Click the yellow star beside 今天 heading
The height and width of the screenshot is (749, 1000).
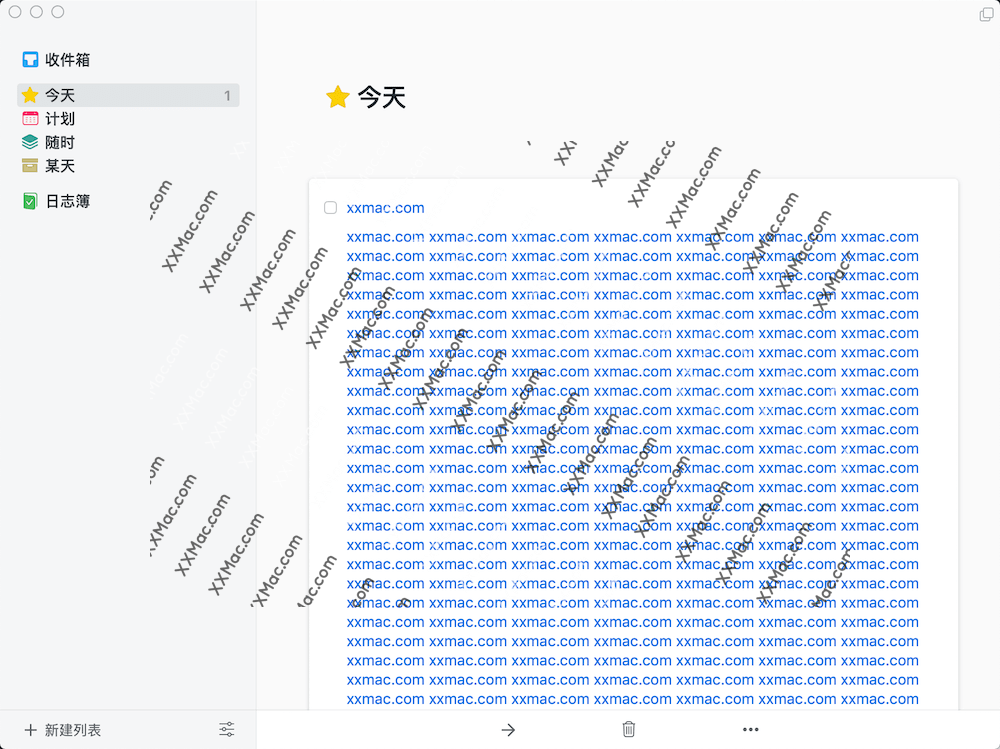click(338, 97)
